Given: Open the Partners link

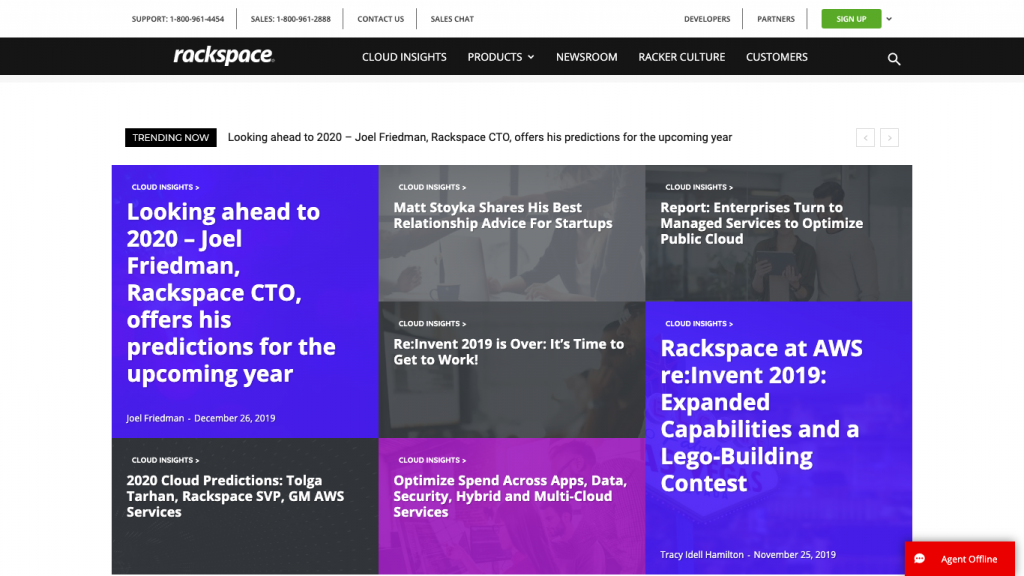Looking at the screenshot, I should click(x=776, y=19).
